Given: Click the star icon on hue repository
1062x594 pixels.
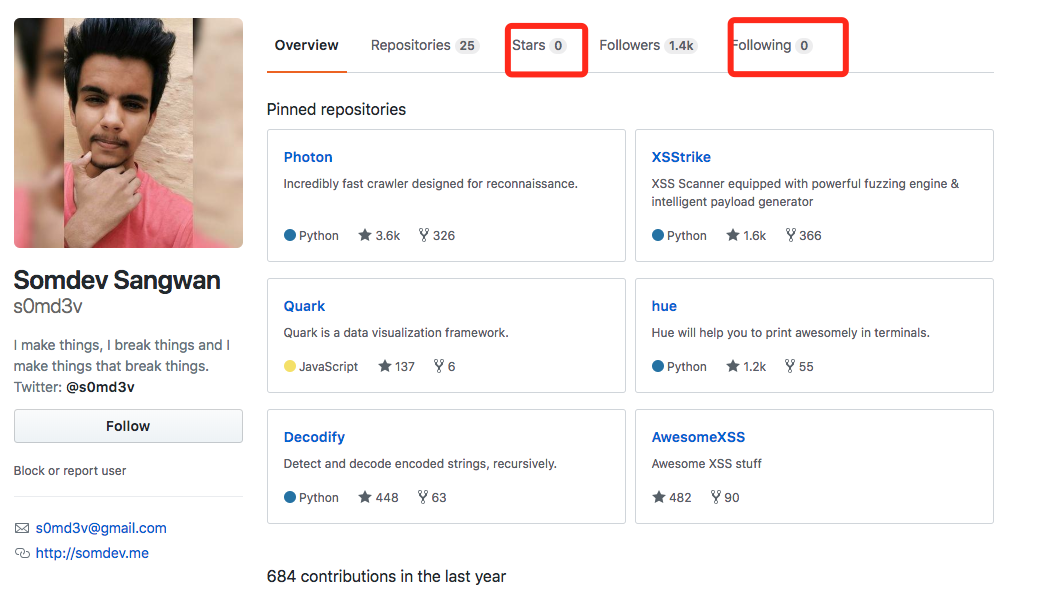Looking at the screenshot, I should (733, 367).
